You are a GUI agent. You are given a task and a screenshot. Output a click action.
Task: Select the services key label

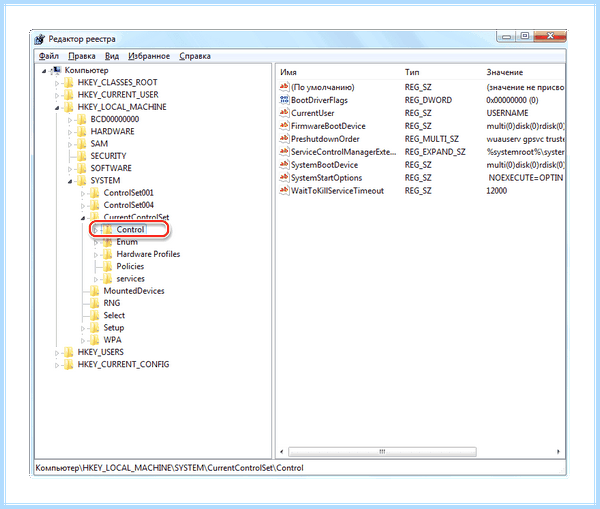tap(130, 279)
